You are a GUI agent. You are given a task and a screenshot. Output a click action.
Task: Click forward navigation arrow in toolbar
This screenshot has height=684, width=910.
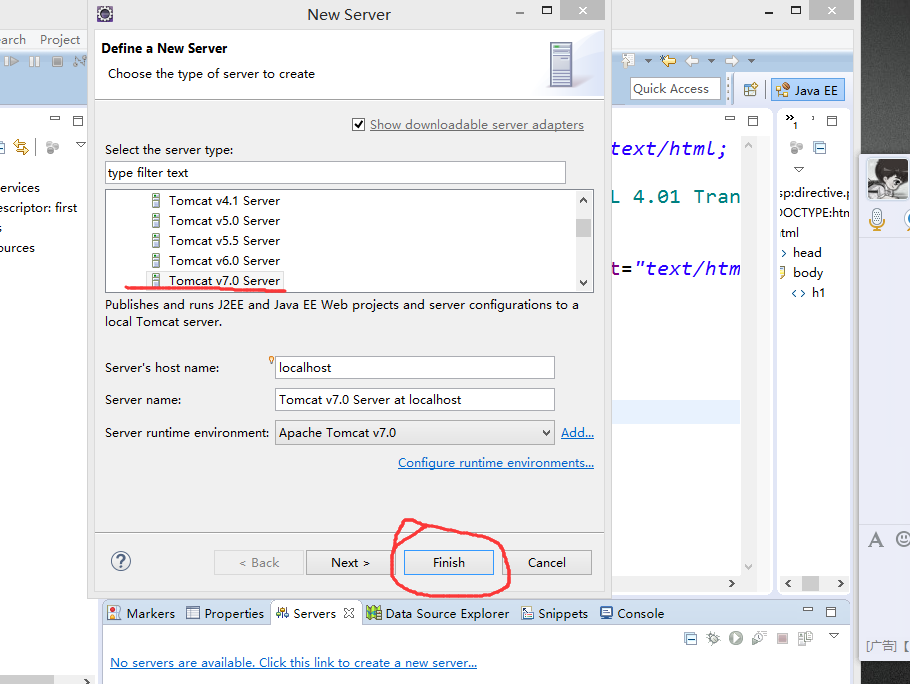click(x=732, y=61)
